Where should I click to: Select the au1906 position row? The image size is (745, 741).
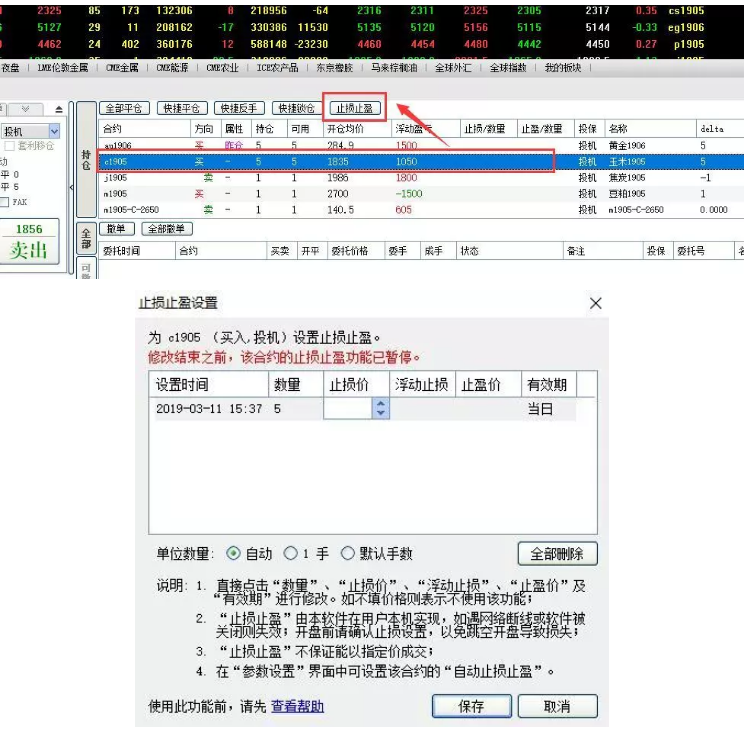421,145
